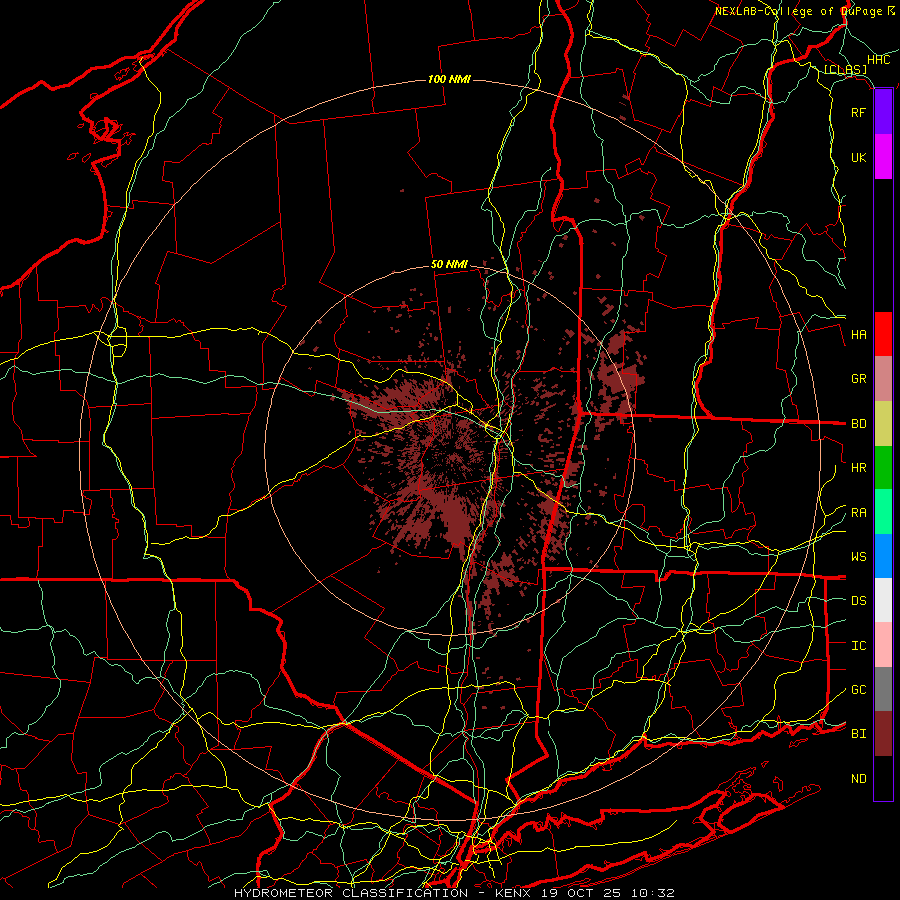900x900 pixels.
Task: Click the yellow BD legend swatch
Action: tap(883, 424)
